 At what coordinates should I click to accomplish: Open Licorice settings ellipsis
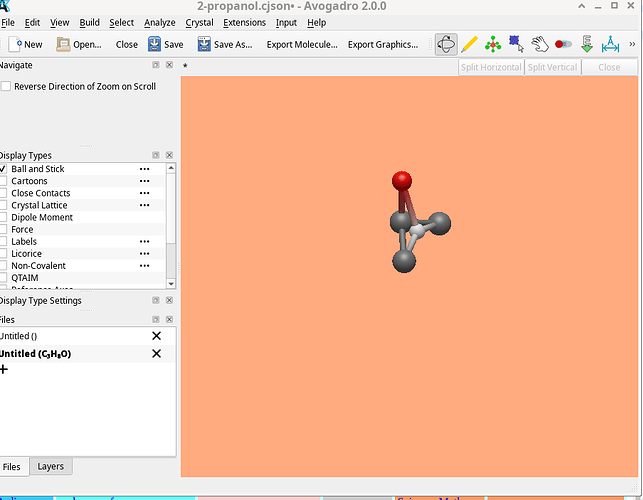[144, 253]
